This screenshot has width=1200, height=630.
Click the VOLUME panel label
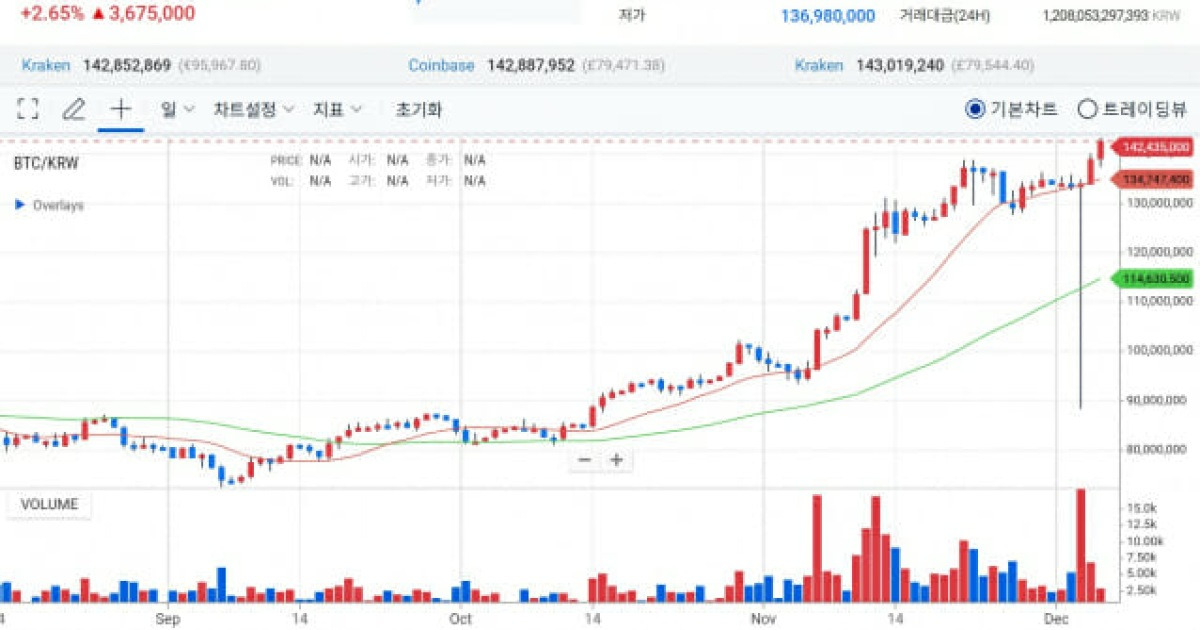(x=49, y=504)
